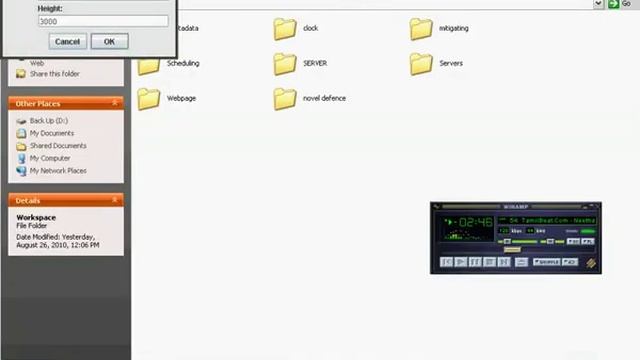Toggle shuffle in Winamp
The image size is (640, 360).
point(547,262)
